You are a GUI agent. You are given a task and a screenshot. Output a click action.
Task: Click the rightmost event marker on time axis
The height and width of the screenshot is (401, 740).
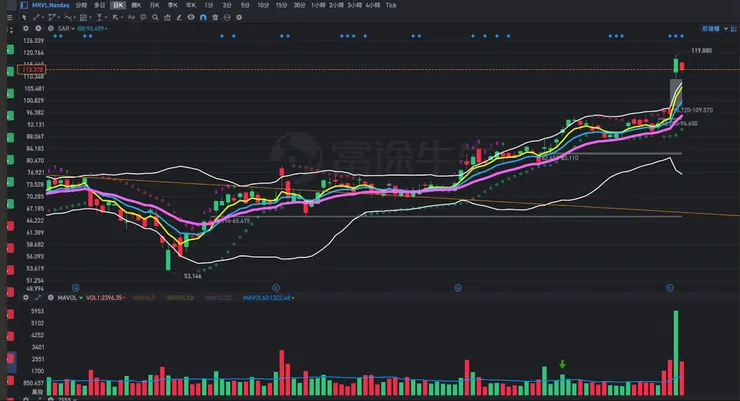click(x=670, y=288)
